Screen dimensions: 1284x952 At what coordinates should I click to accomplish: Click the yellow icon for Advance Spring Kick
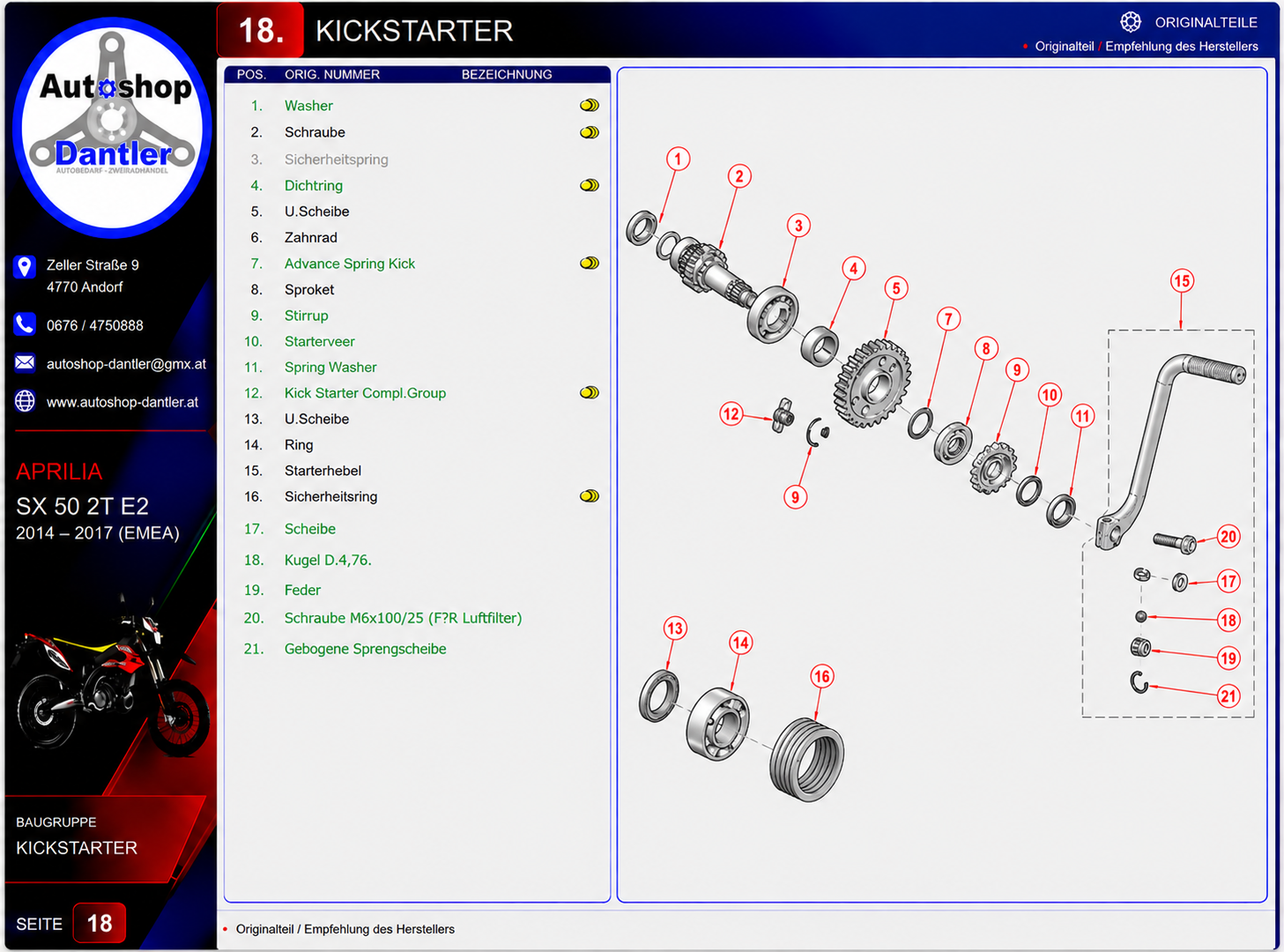click(x=590, y=264)
